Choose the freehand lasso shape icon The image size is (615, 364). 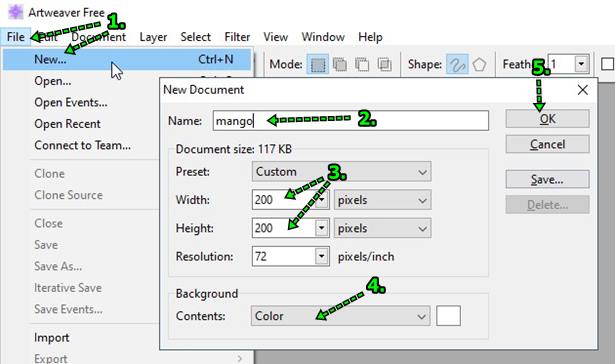coord(457,64)
